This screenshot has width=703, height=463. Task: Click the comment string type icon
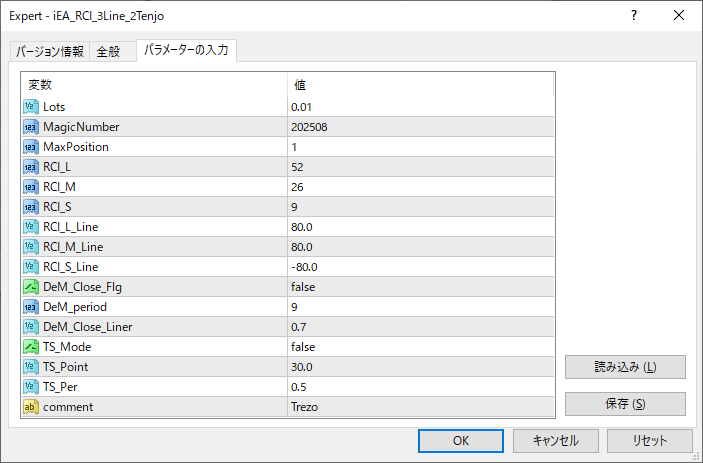31,406
